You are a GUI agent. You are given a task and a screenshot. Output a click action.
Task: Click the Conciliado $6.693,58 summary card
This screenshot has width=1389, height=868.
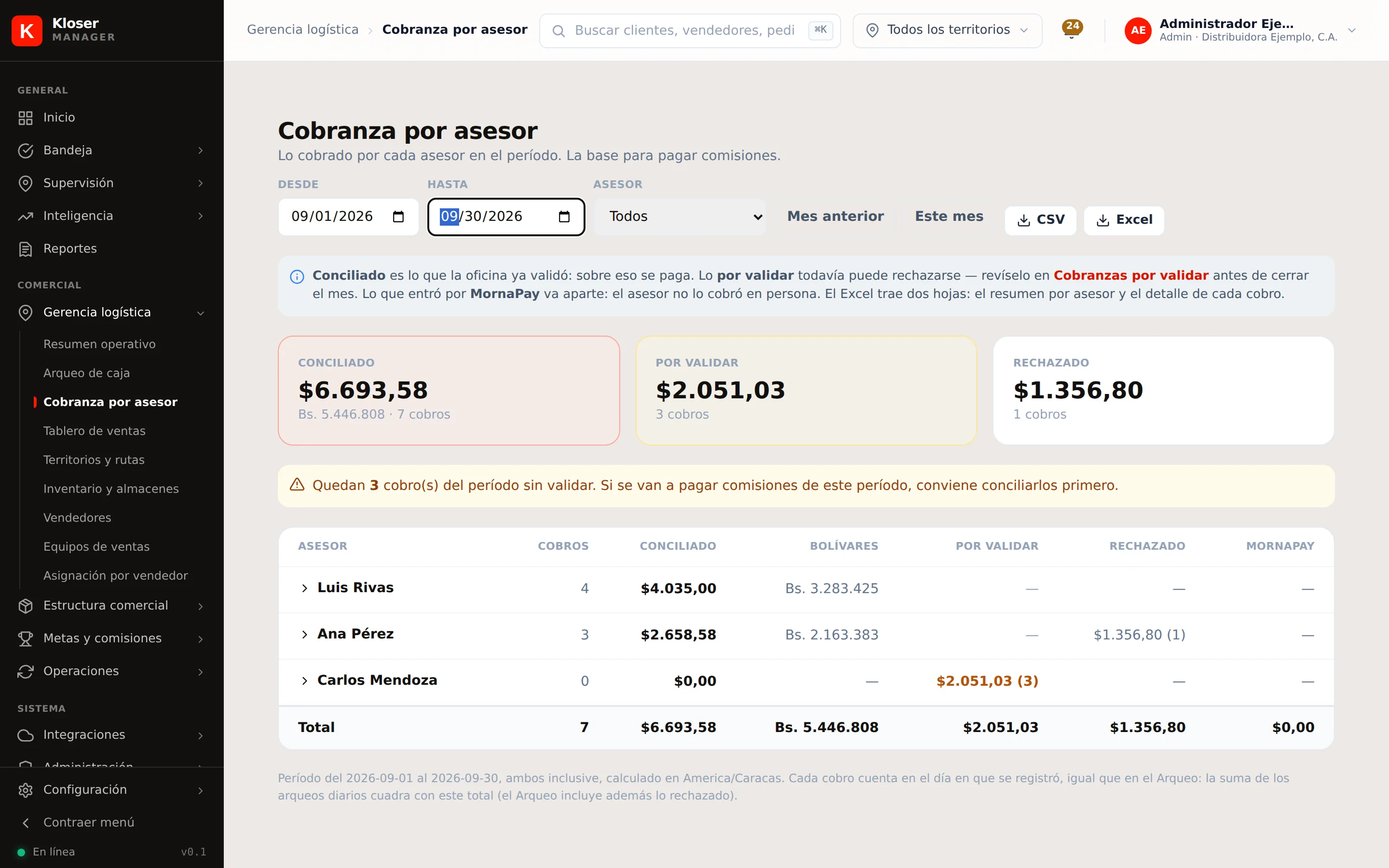click(449, 391)
